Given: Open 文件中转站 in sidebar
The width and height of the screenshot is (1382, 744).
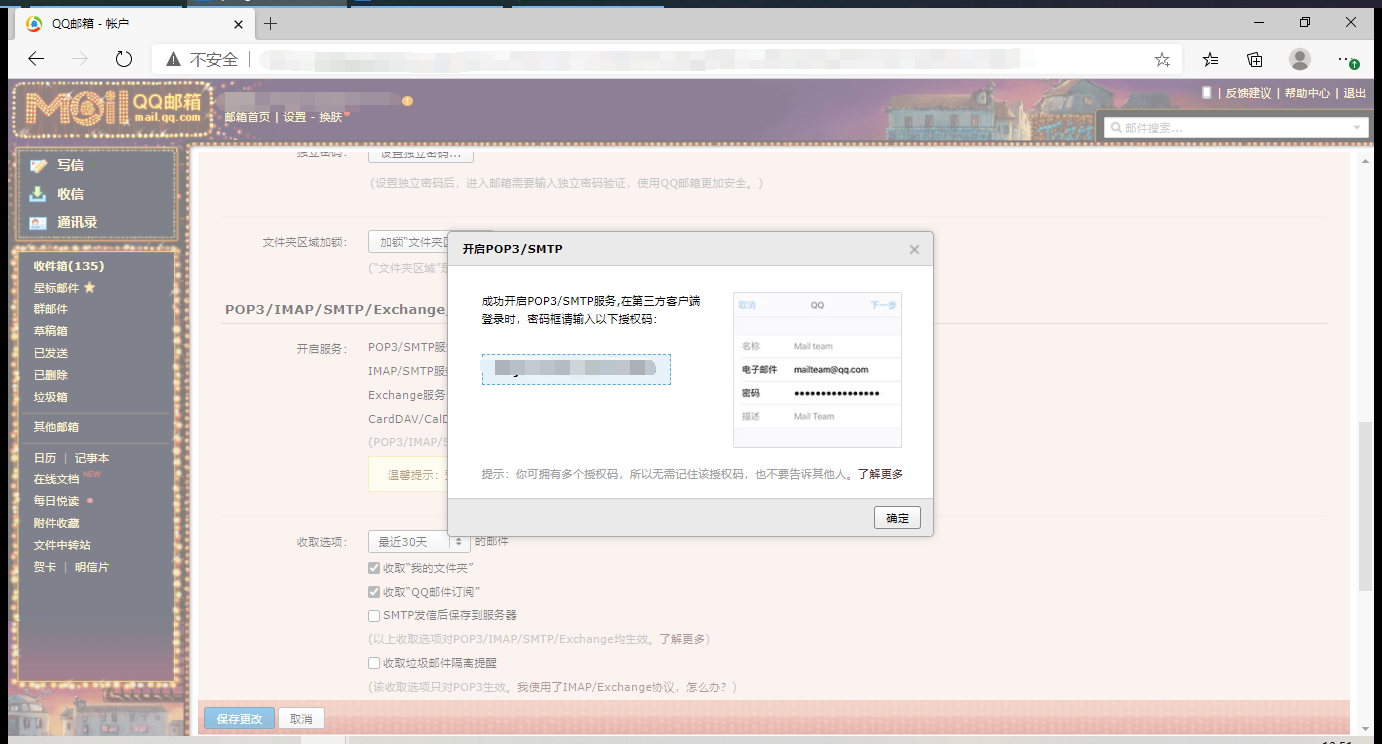Looking at the screenshot, I should [62, 545].
